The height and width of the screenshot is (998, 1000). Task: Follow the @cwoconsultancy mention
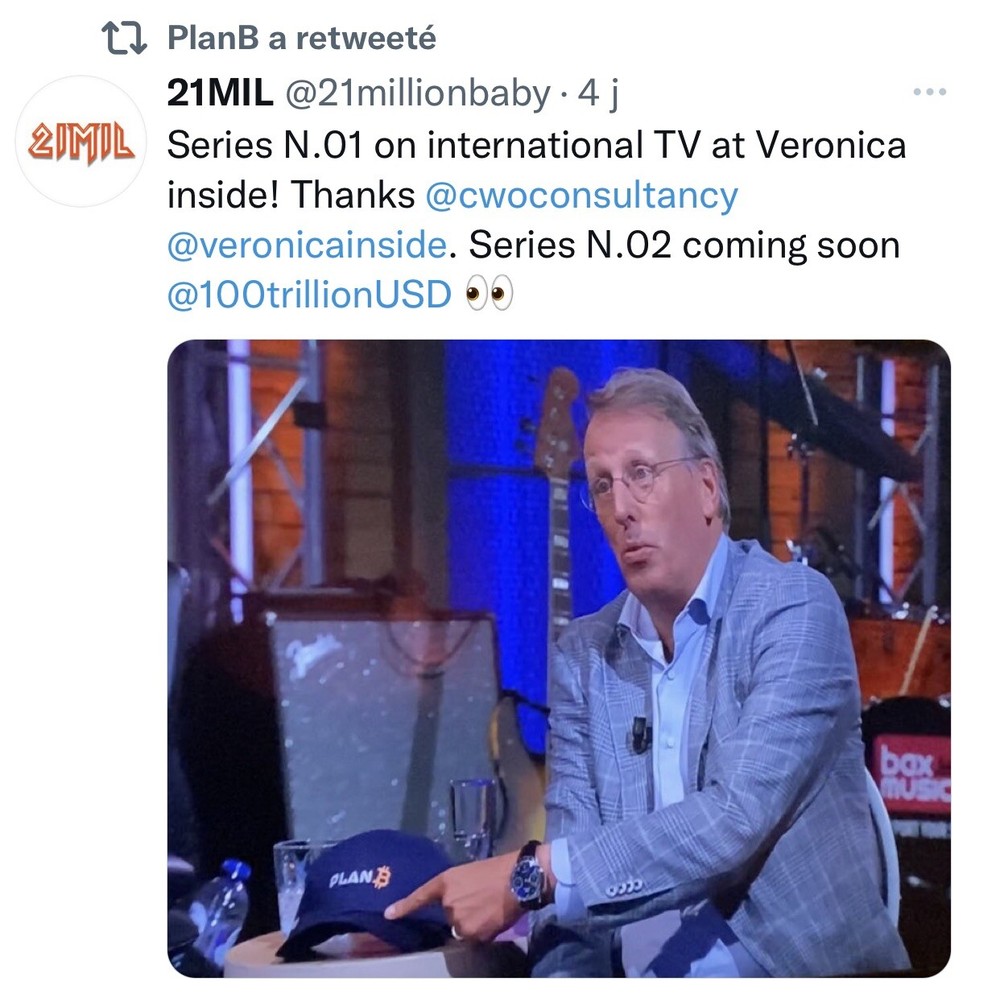pyautogui.click(x=582, y=194)
